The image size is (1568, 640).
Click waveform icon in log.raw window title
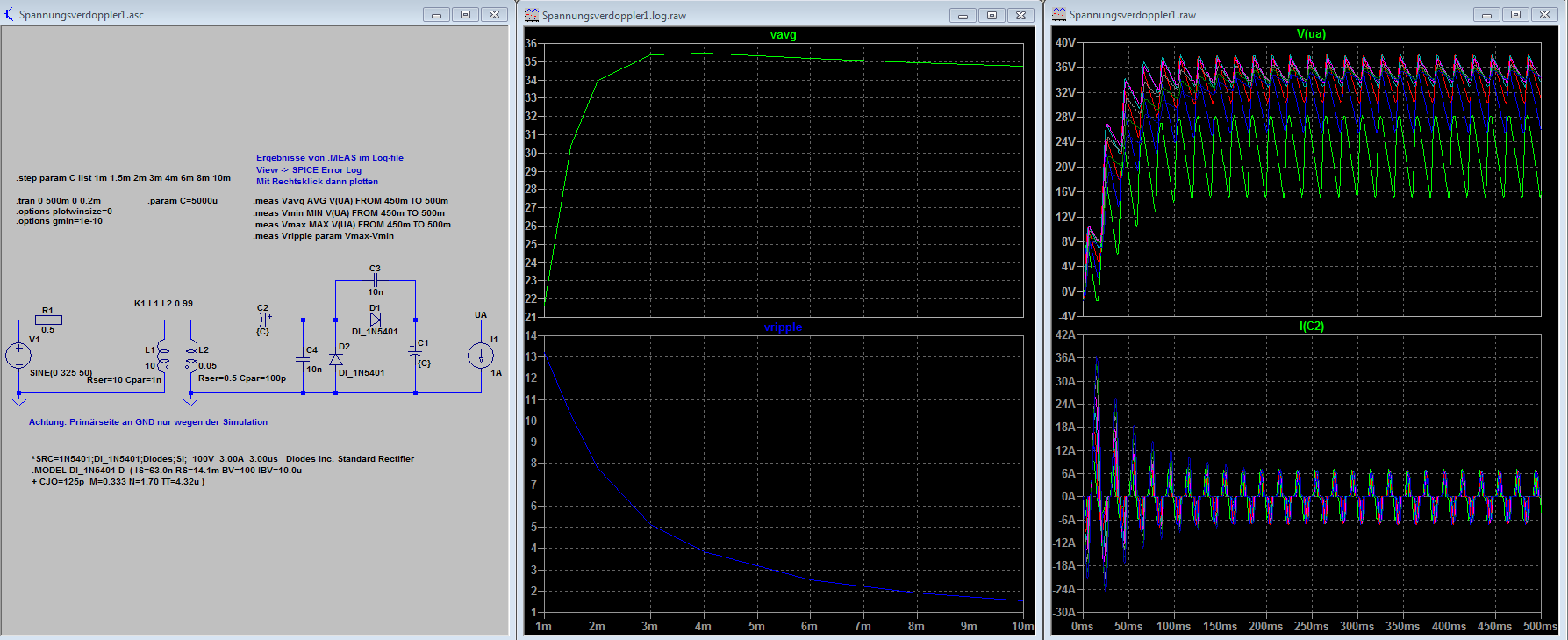point(532,15)
